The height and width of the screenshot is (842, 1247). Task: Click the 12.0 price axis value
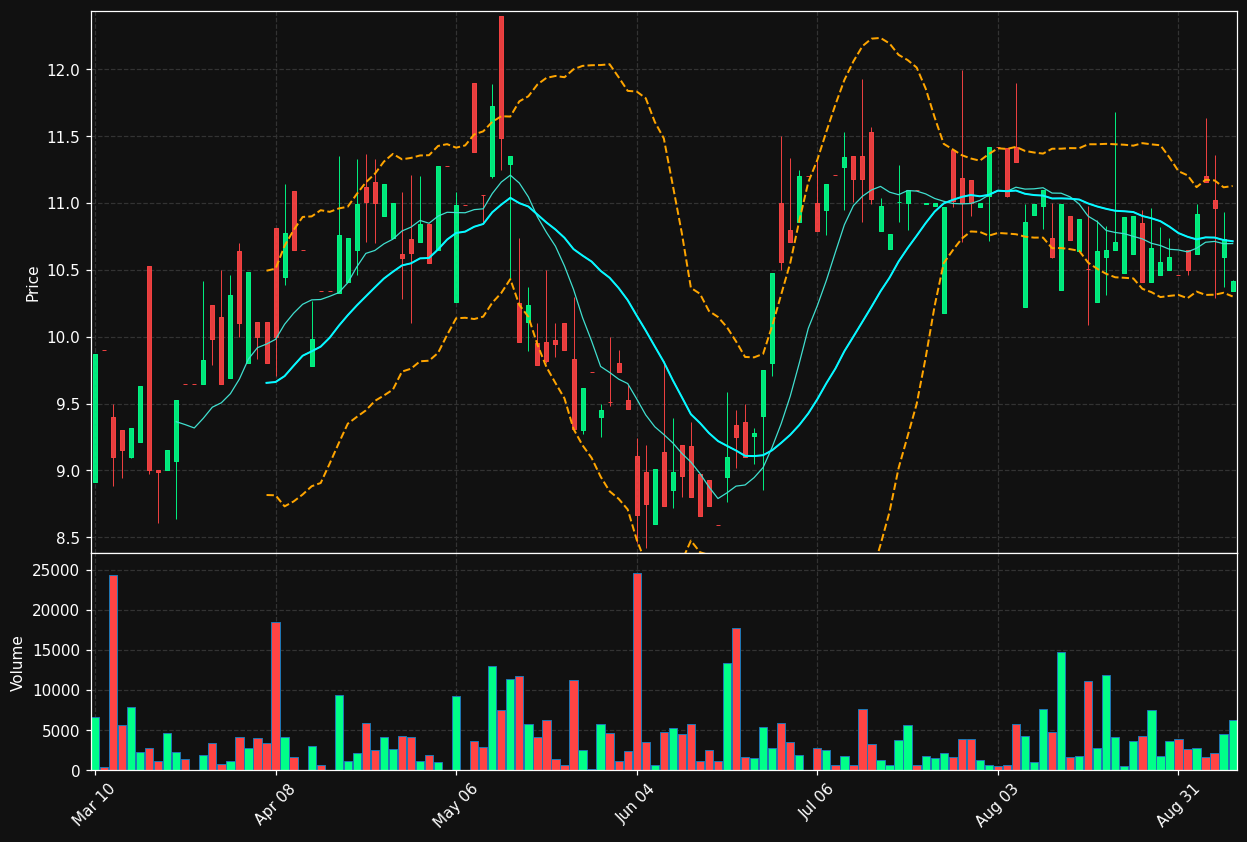click(66, 70)
